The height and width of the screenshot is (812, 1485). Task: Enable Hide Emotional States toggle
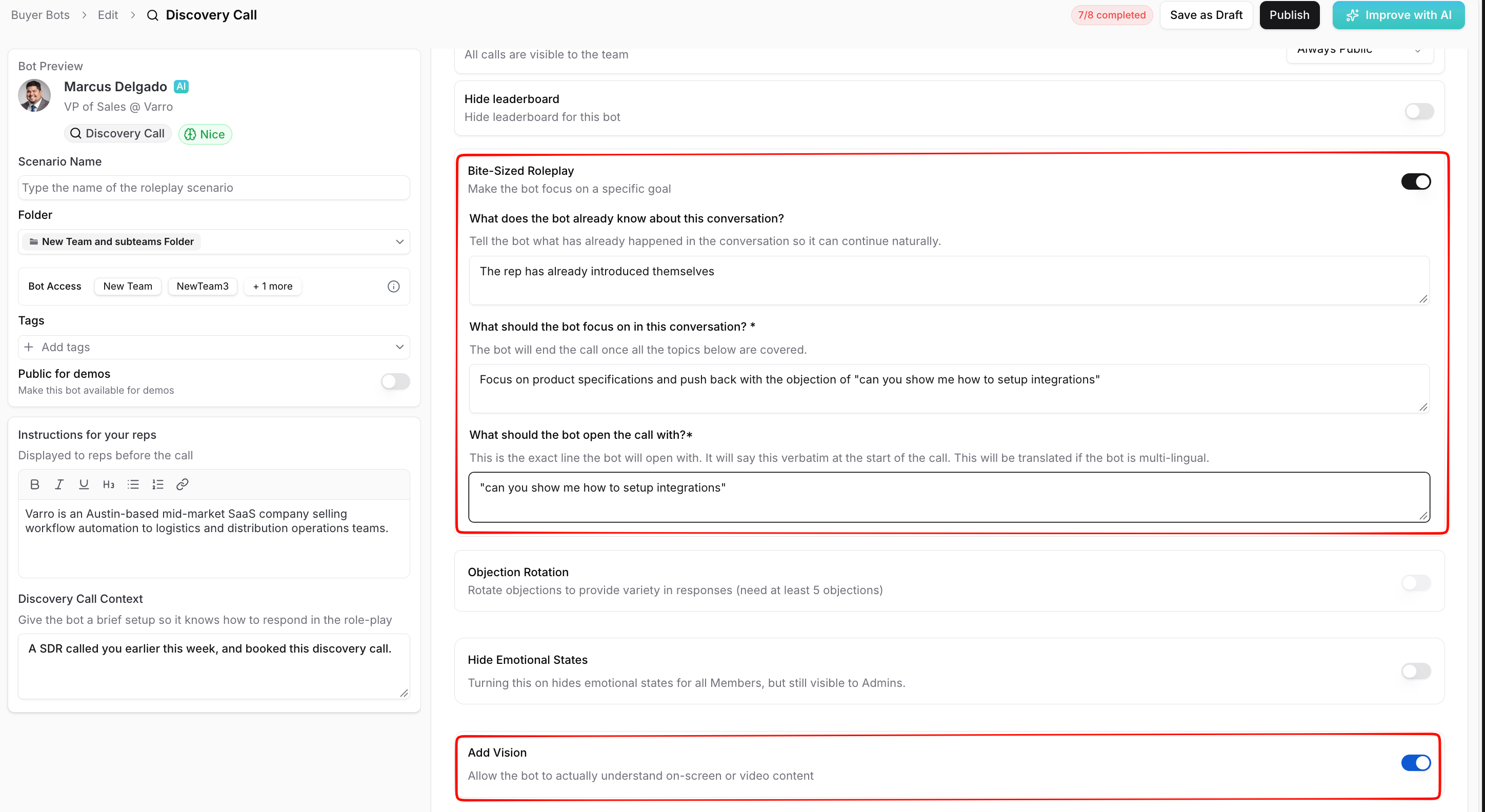tap(1416, 671)
